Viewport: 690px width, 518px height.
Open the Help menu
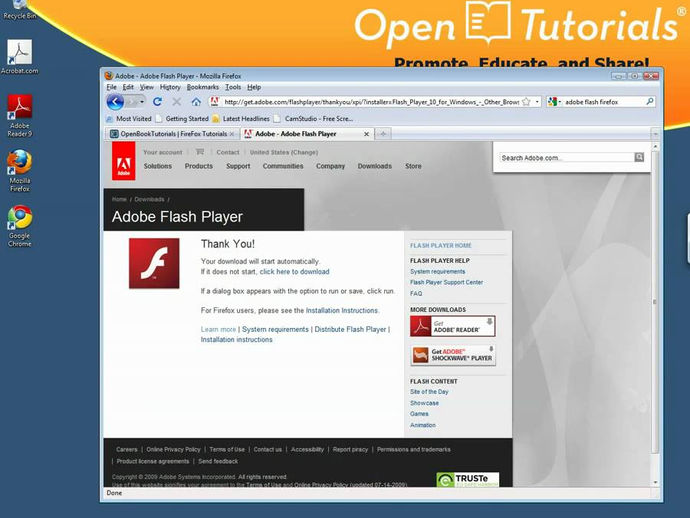[254, 87]
